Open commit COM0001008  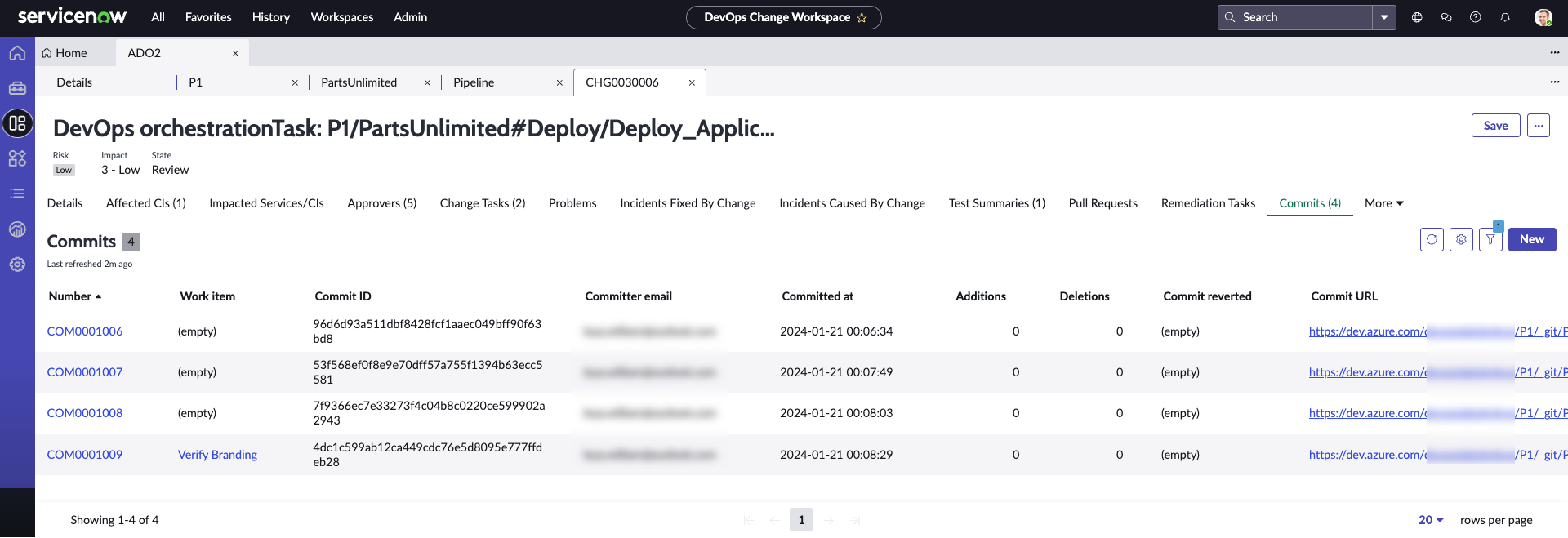pos(85,413)
